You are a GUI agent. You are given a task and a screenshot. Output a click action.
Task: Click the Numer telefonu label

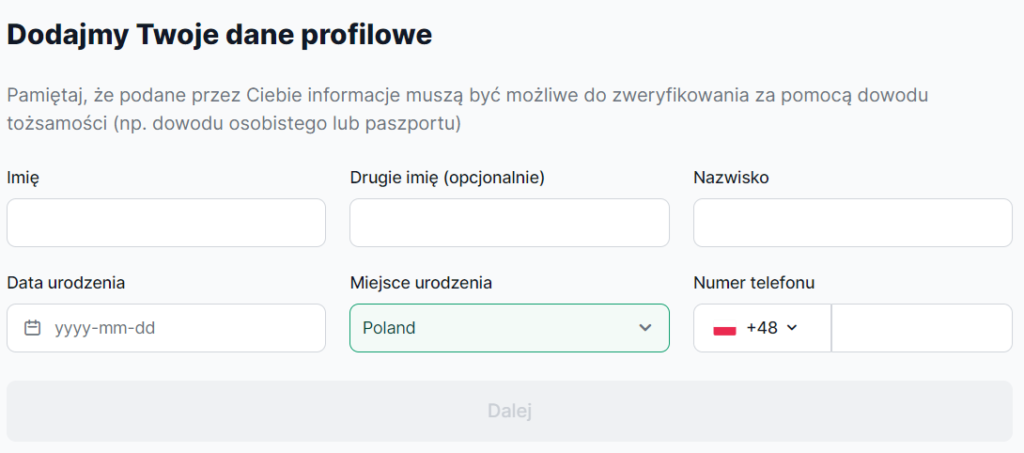tap(754, 283)
